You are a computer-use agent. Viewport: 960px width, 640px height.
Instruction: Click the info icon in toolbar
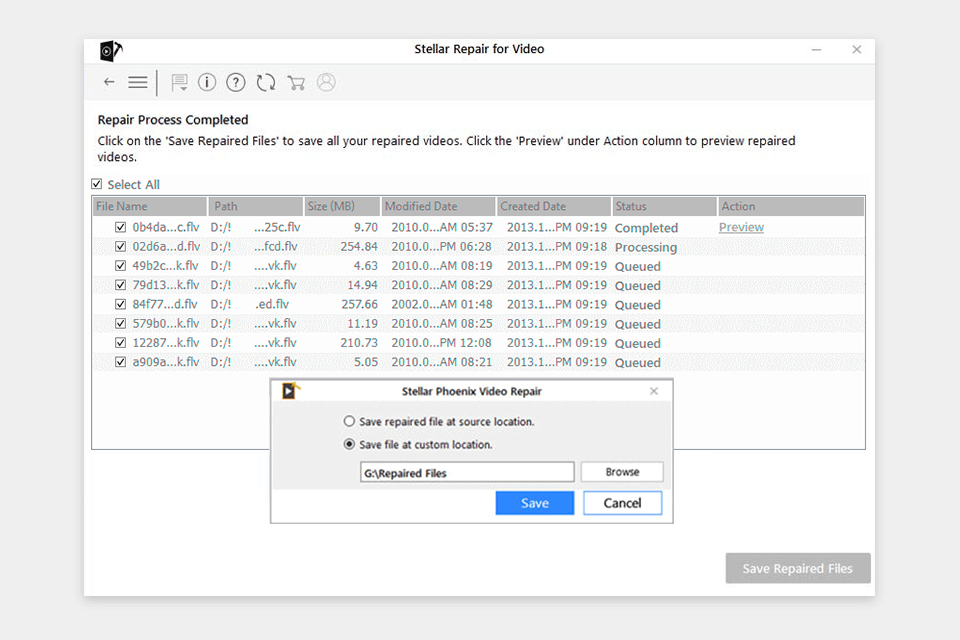pos(207,83)
